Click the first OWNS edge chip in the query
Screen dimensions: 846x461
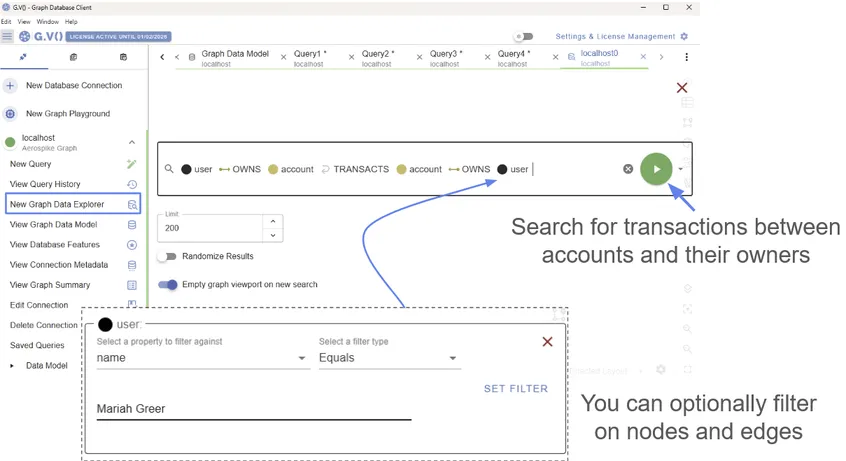tap(240, 169)
